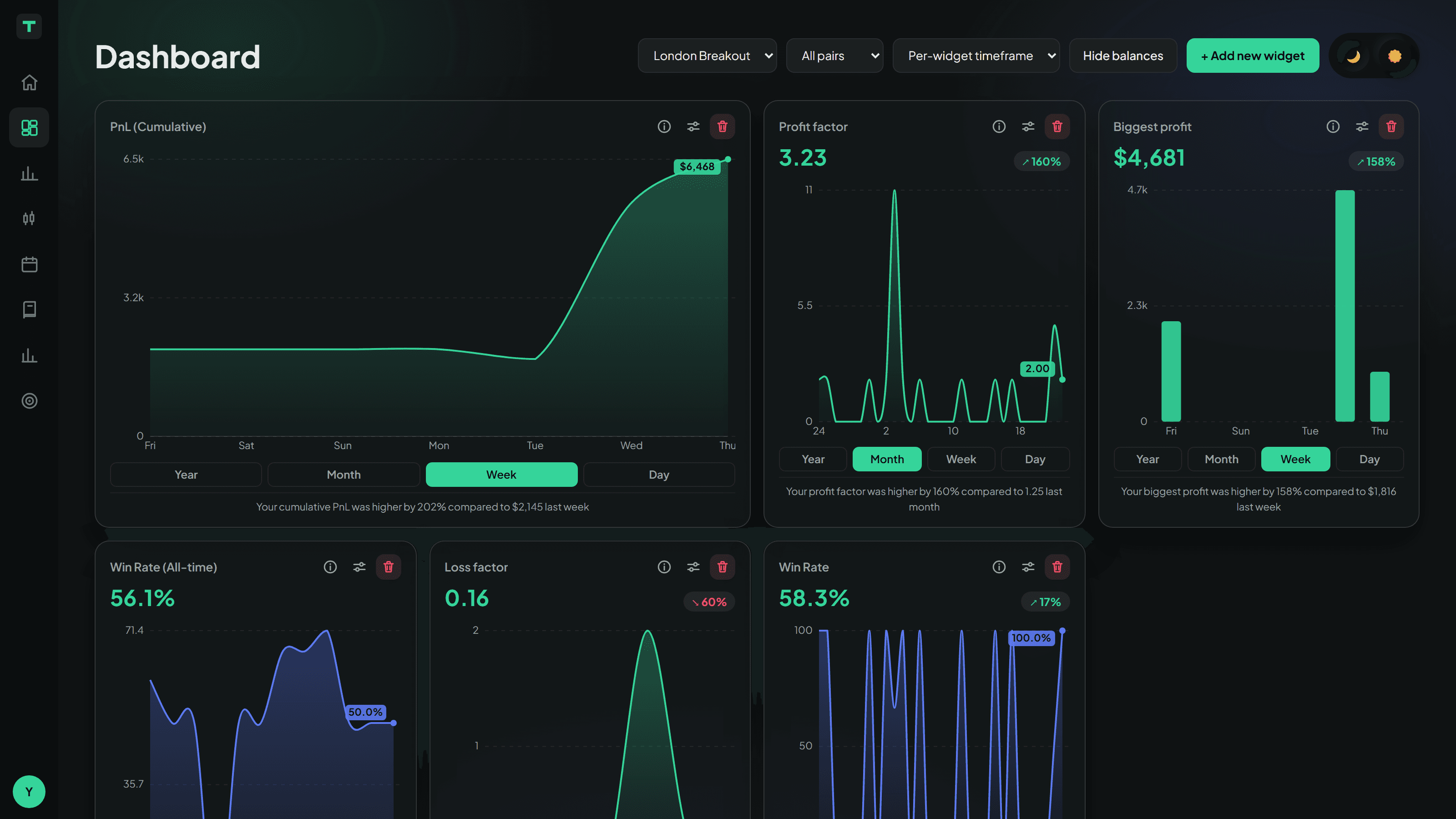The image size is (1456, 819).
Task: Click the $4,681 Biggest profit value
Action: coord(1148,158)
